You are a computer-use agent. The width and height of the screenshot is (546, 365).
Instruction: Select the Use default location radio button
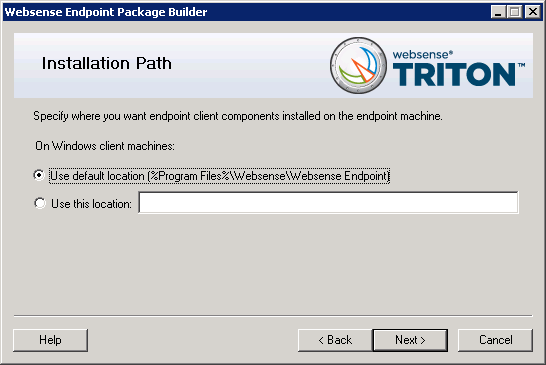click(x=39, y=175)
